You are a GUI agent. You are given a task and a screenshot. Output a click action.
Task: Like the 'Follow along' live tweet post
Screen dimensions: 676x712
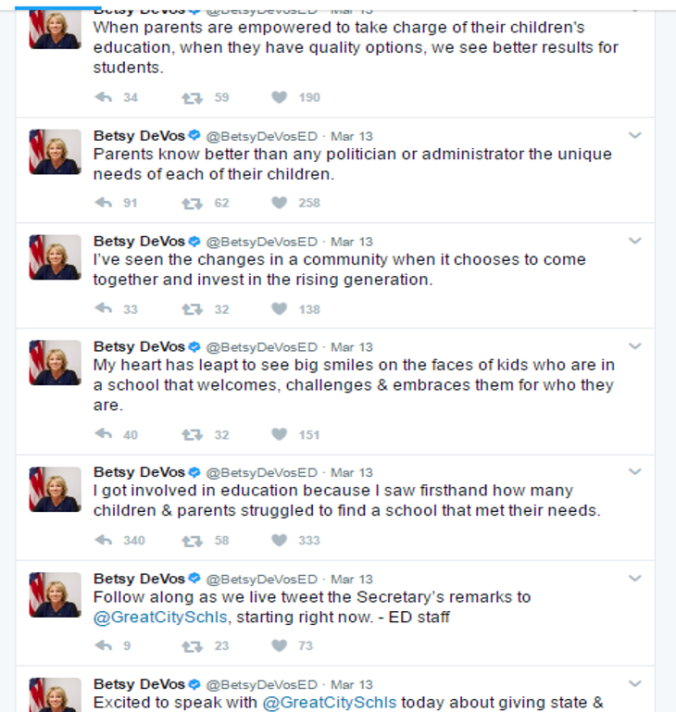[x=280, y=645]
